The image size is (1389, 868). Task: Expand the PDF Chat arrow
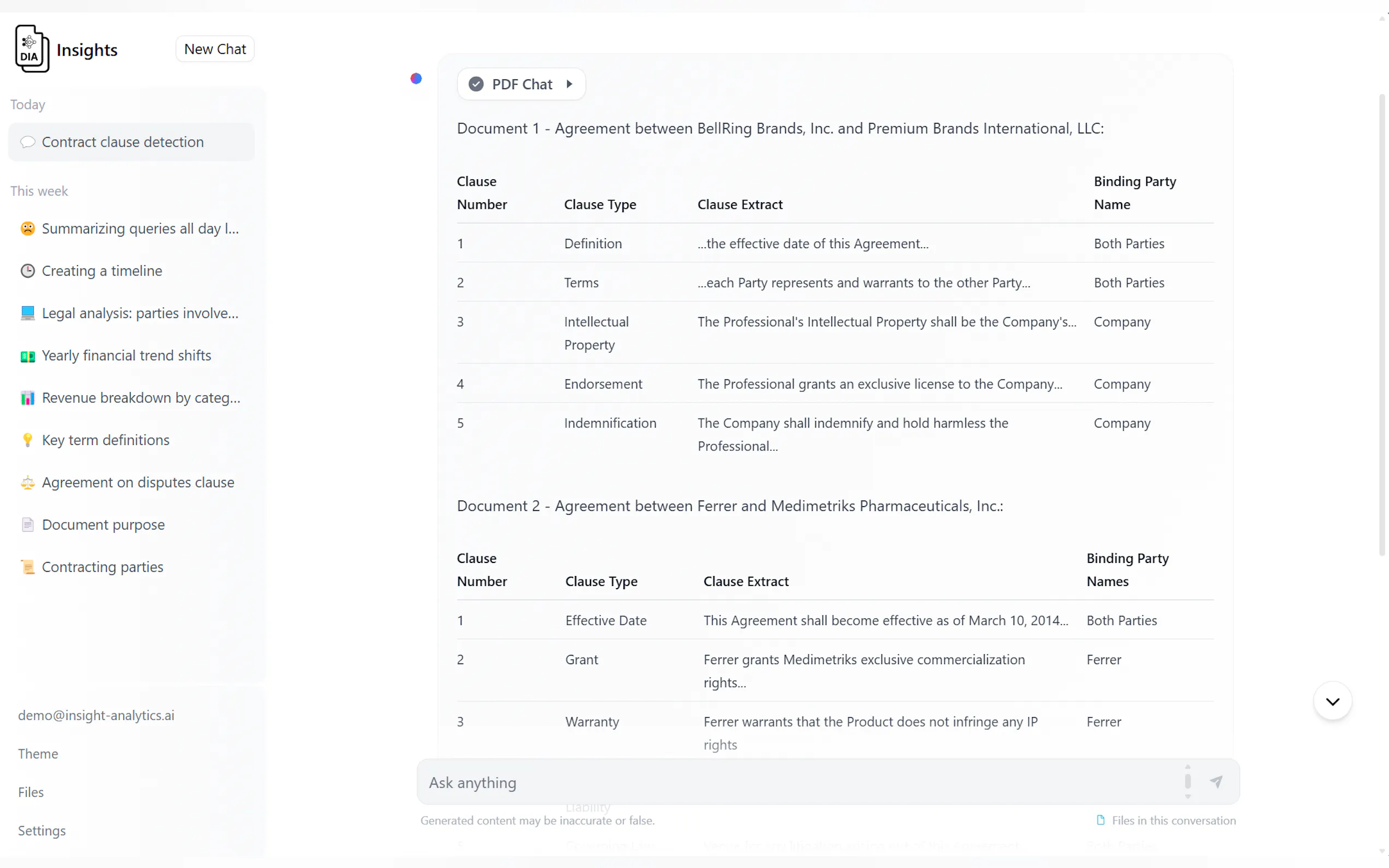pyautogui.click(x=569, y=84)
